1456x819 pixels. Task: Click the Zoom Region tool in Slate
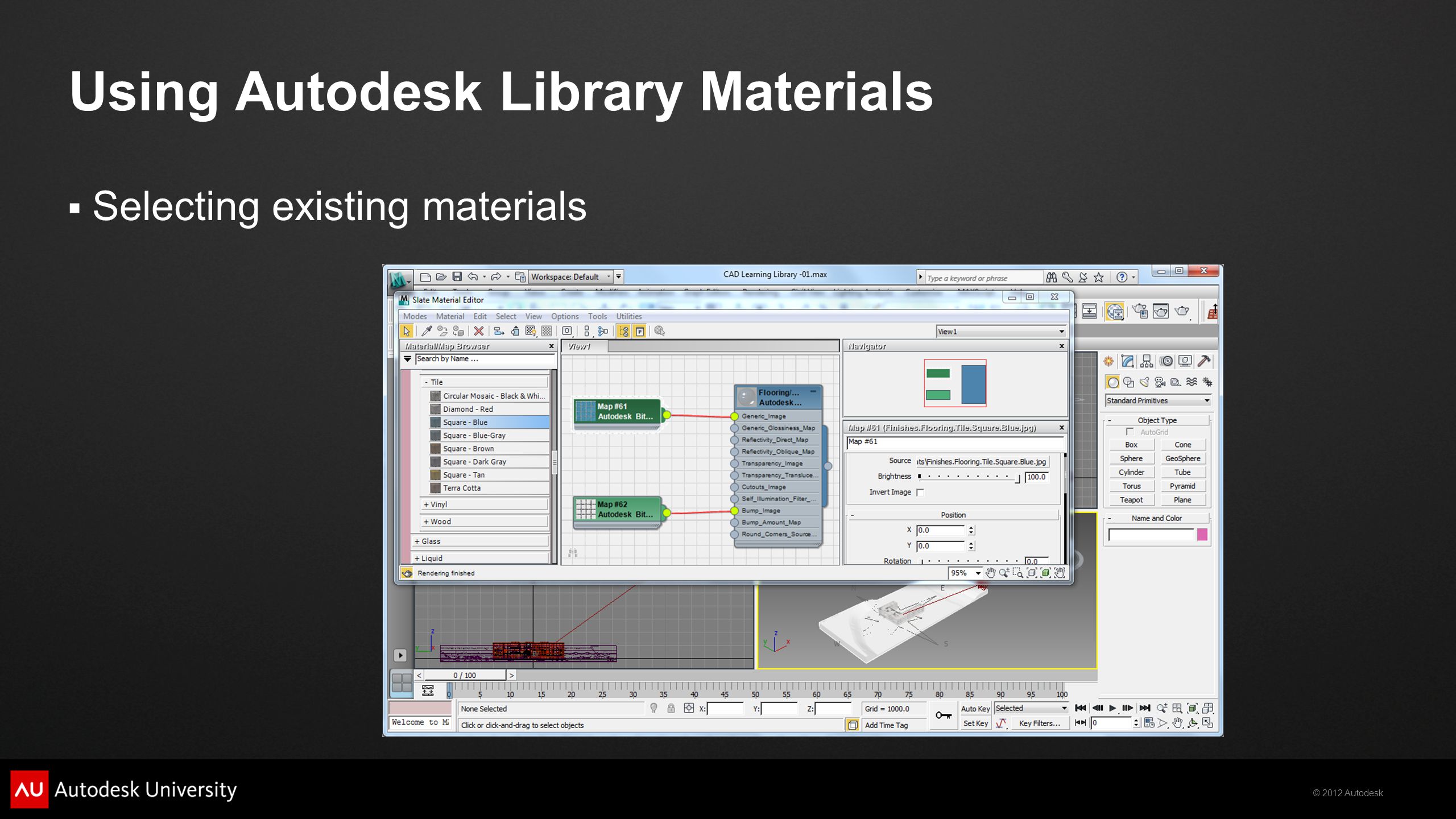point(1017,573)
